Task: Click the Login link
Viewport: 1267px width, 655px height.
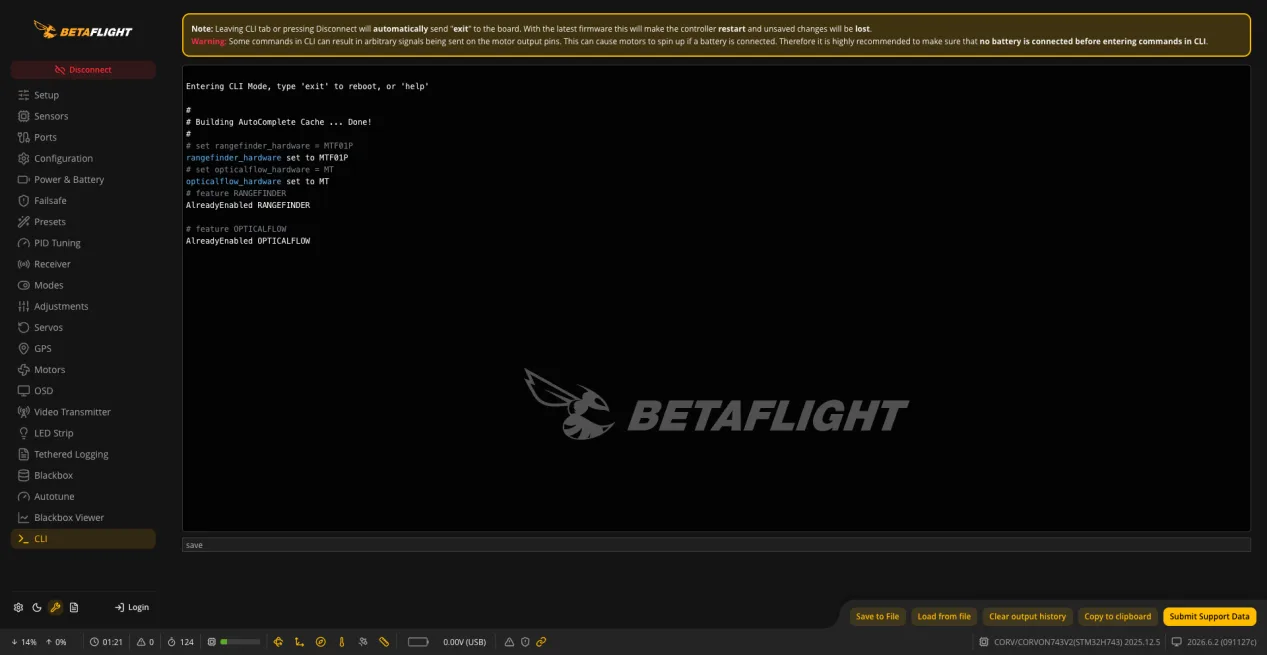Action: pos(132,607)
